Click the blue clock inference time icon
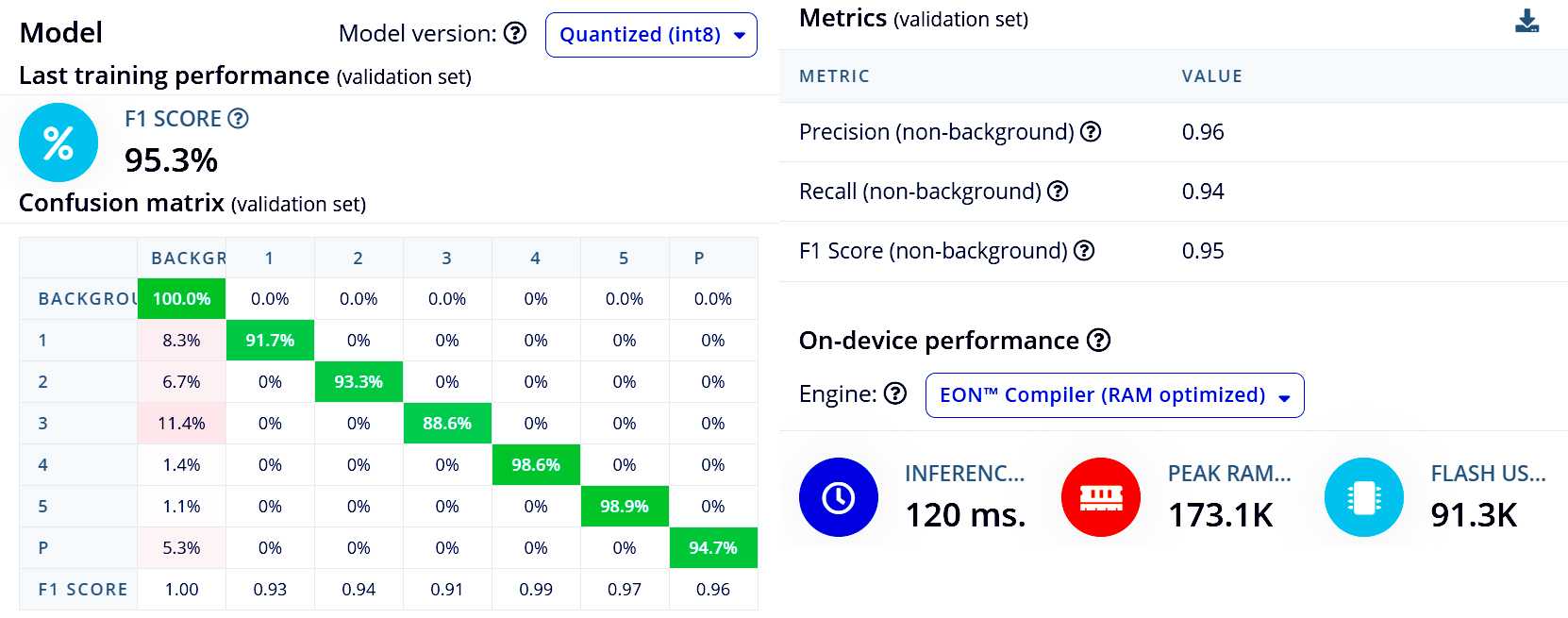This screenshot has width=1568, height=618. point(838,497)
